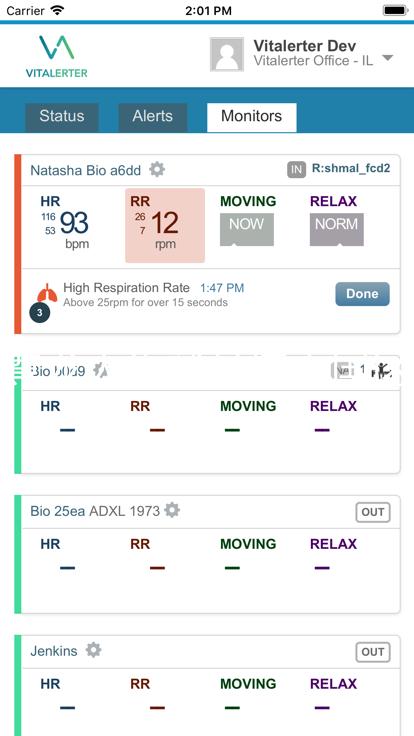The image size is (414, 736).
Task: Tap the MOVING NOW status indicator
Action: tap(247, 230)
